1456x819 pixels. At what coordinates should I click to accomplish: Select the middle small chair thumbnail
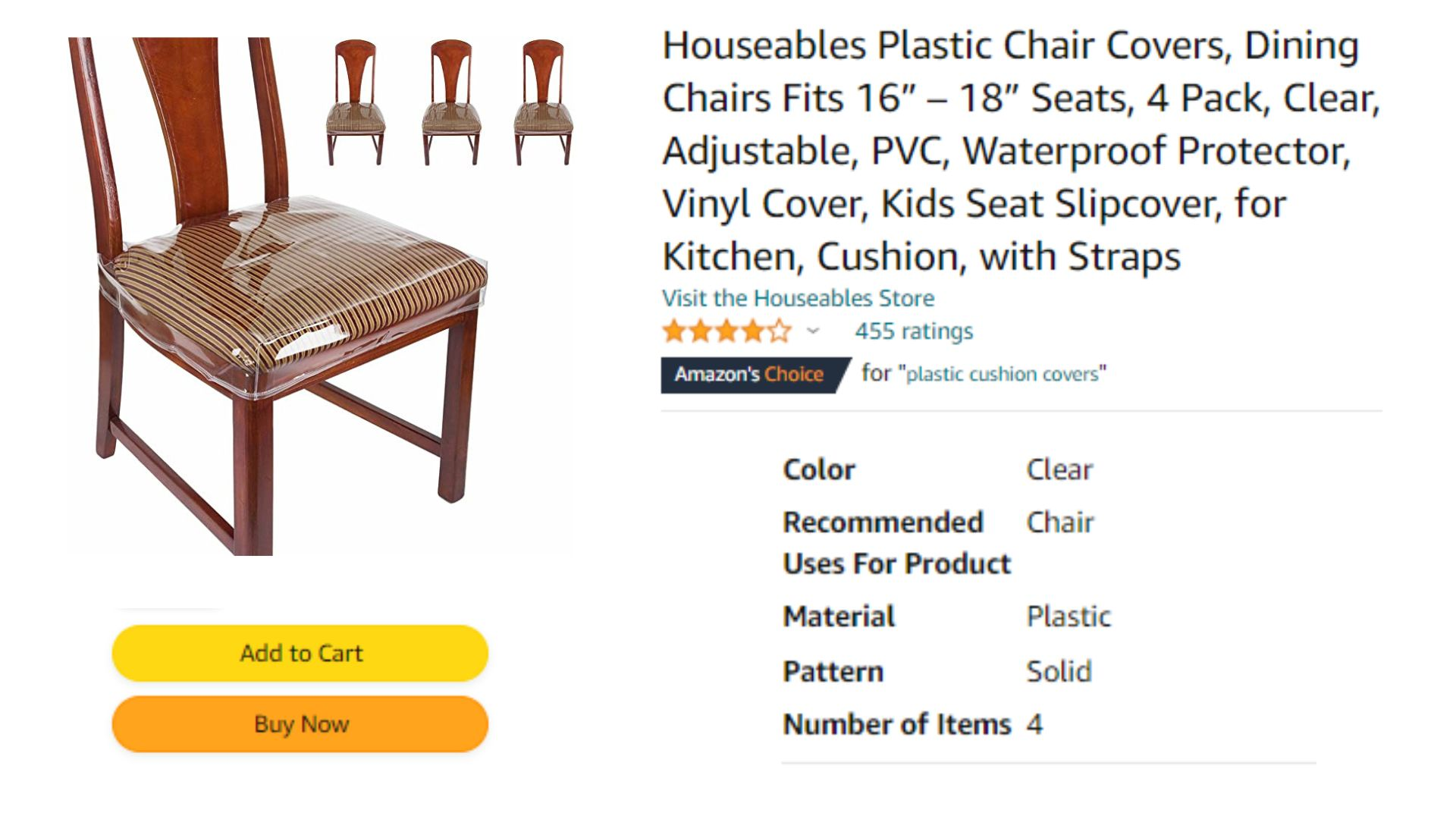point(451,102)
